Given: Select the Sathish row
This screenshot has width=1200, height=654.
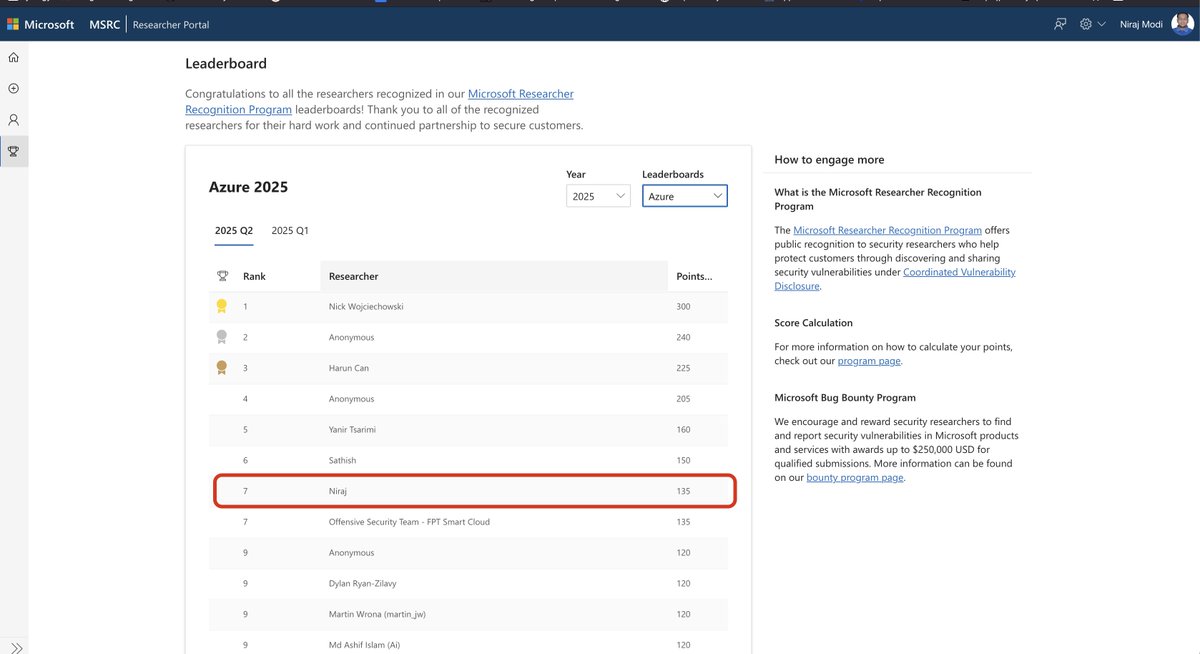Looking at the screenshot, I should (468, 460).
